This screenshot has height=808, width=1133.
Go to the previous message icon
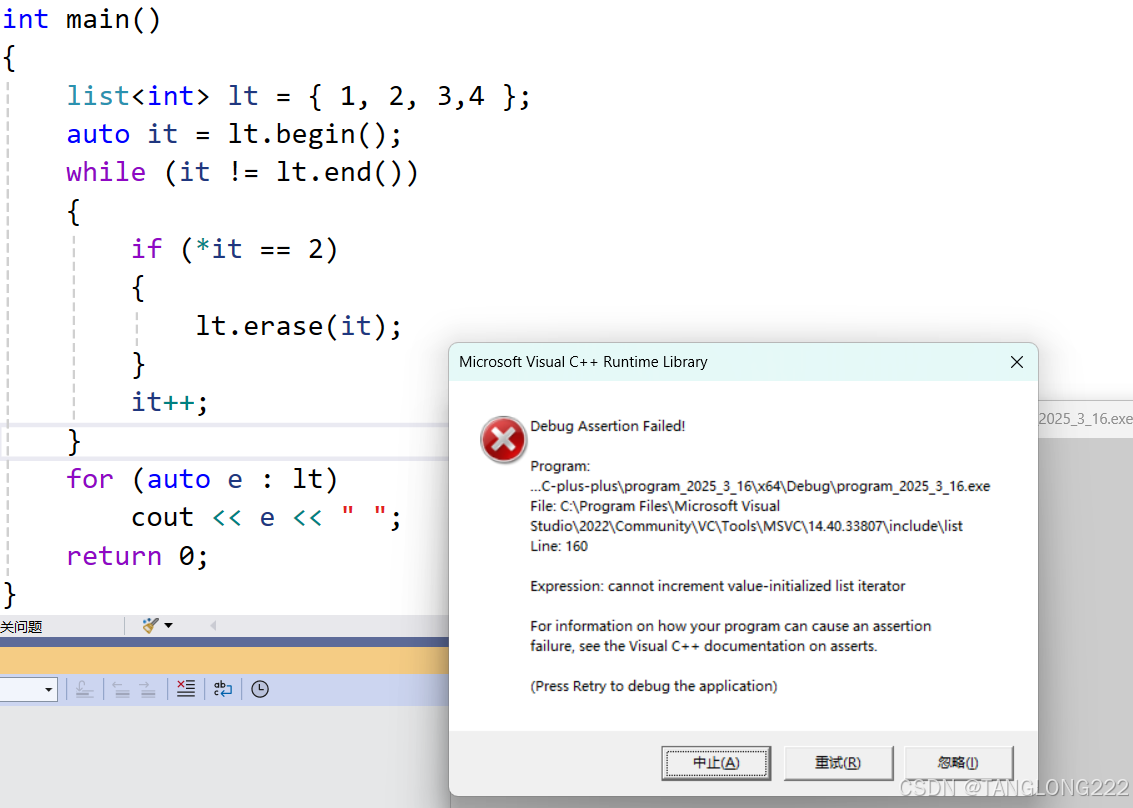pos(121,689)
